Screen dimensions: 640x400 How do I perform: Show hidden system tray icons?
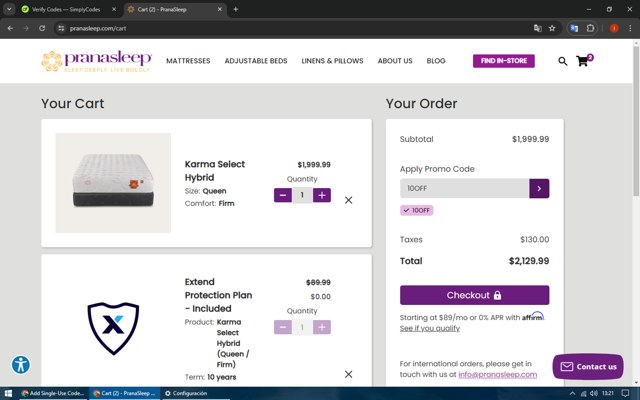[x=572, y=393]
